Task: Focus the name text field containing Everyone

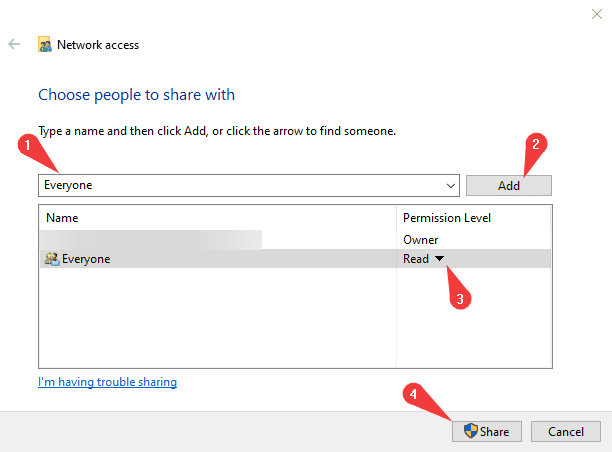Action: 240,186
